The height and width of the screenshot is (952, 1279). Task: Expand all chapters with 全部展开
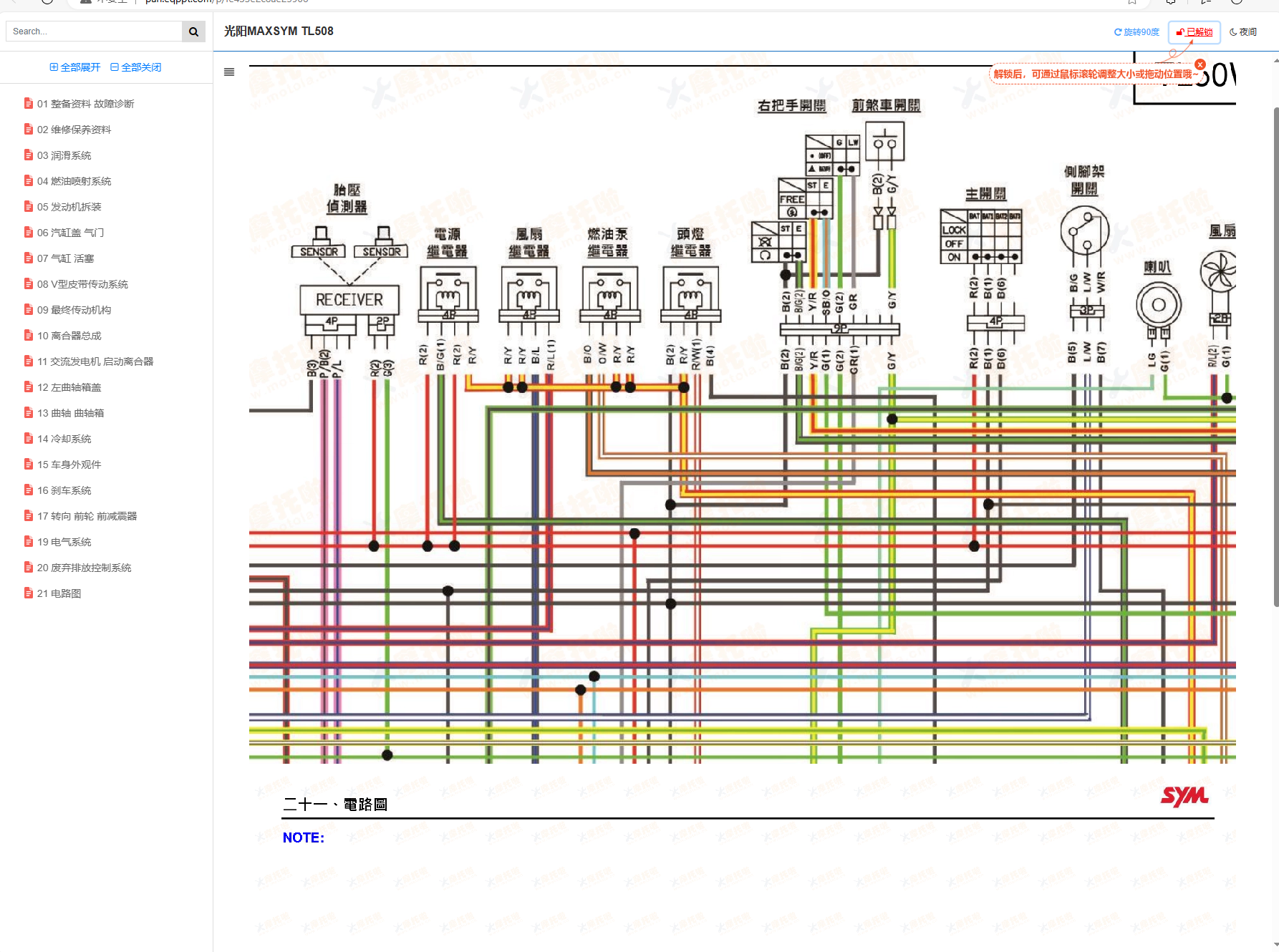[75, 67]
